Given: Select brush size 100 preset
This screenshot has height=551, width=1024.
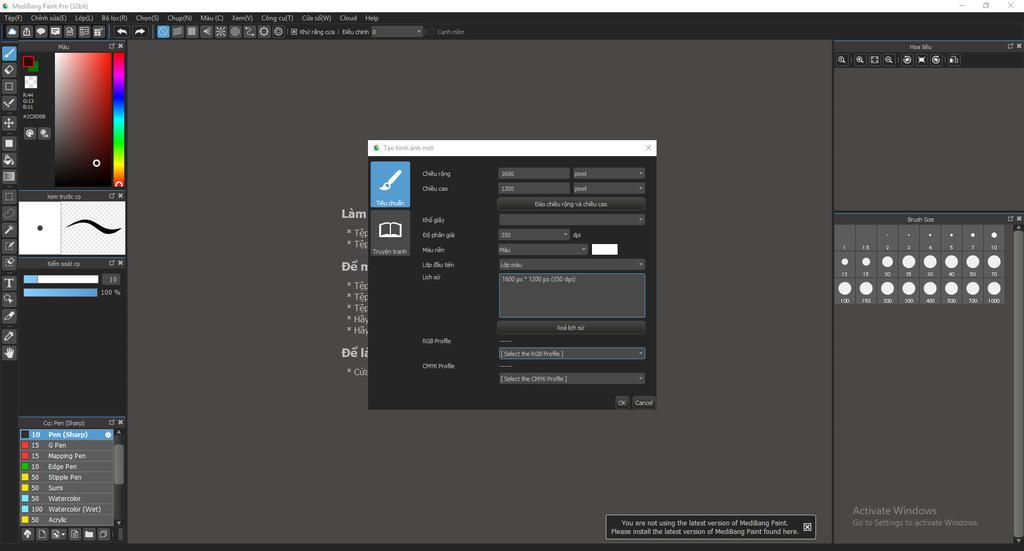Looking at the screenshot, I should tap(845, 289).
